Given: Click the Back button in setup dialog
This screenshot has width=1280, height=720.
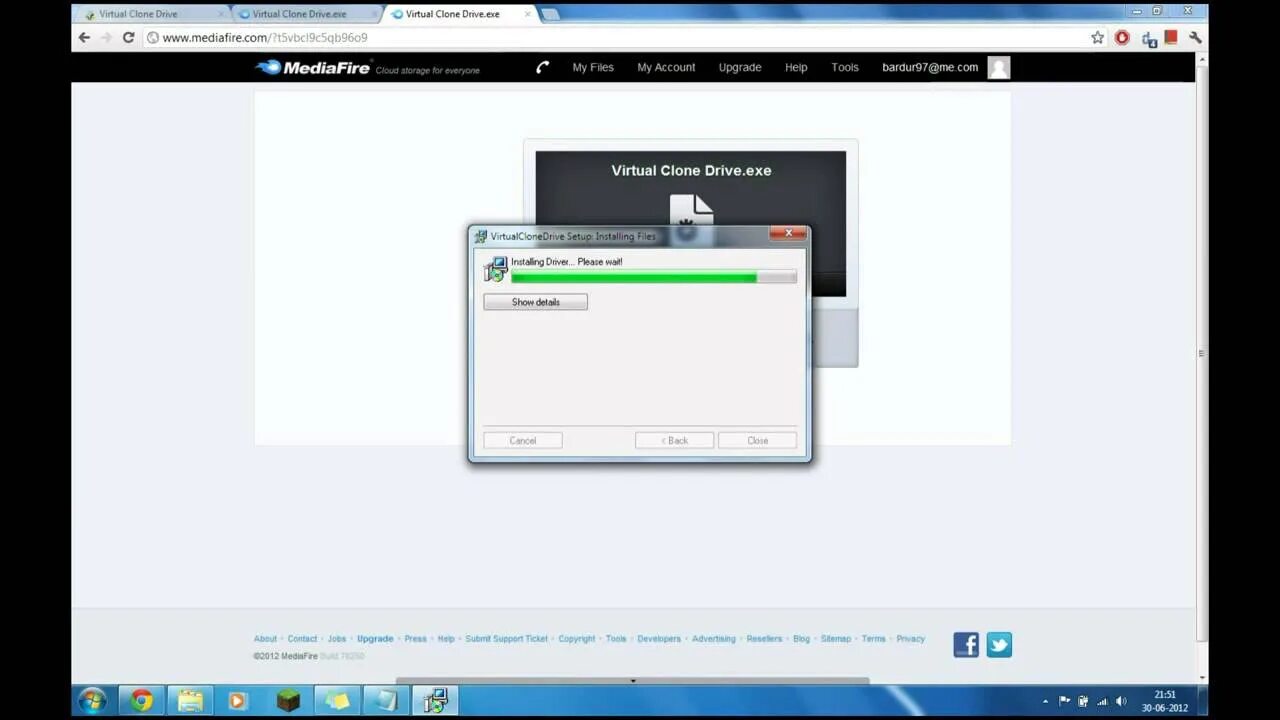Looking at the screenshot, I should pyautogui.click(x=674, y=440).
